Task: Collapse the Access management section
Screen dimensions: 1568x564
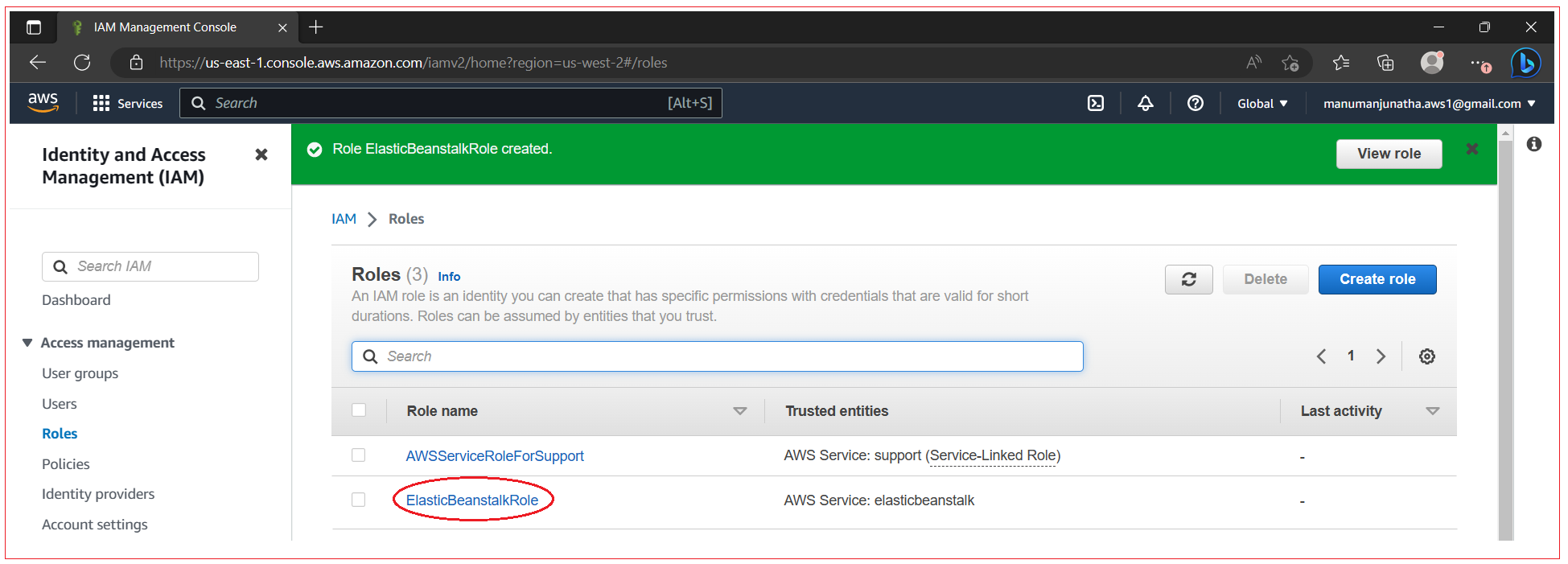Action: coord(27,343)
